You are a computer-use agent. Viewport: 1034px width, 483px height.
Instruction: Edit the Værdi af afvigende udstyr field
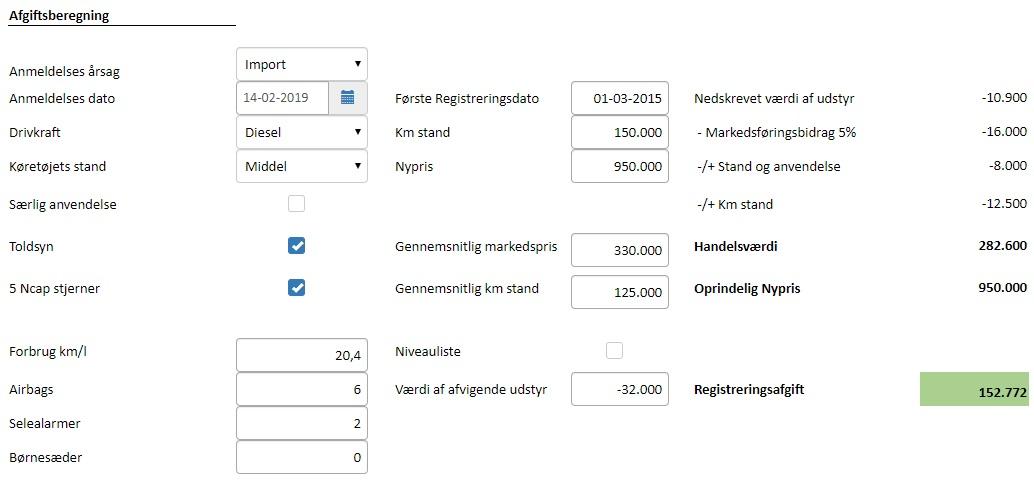(619, 389)
